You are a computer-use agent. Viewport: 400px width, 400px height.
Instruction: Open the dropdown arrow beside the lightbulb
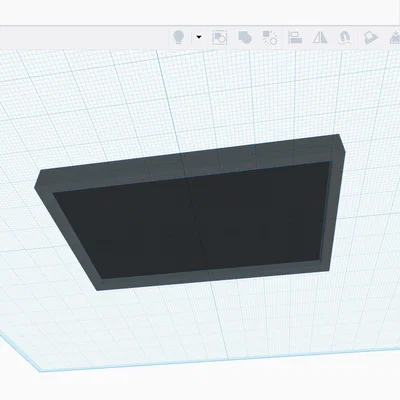[x=199, y=37]
